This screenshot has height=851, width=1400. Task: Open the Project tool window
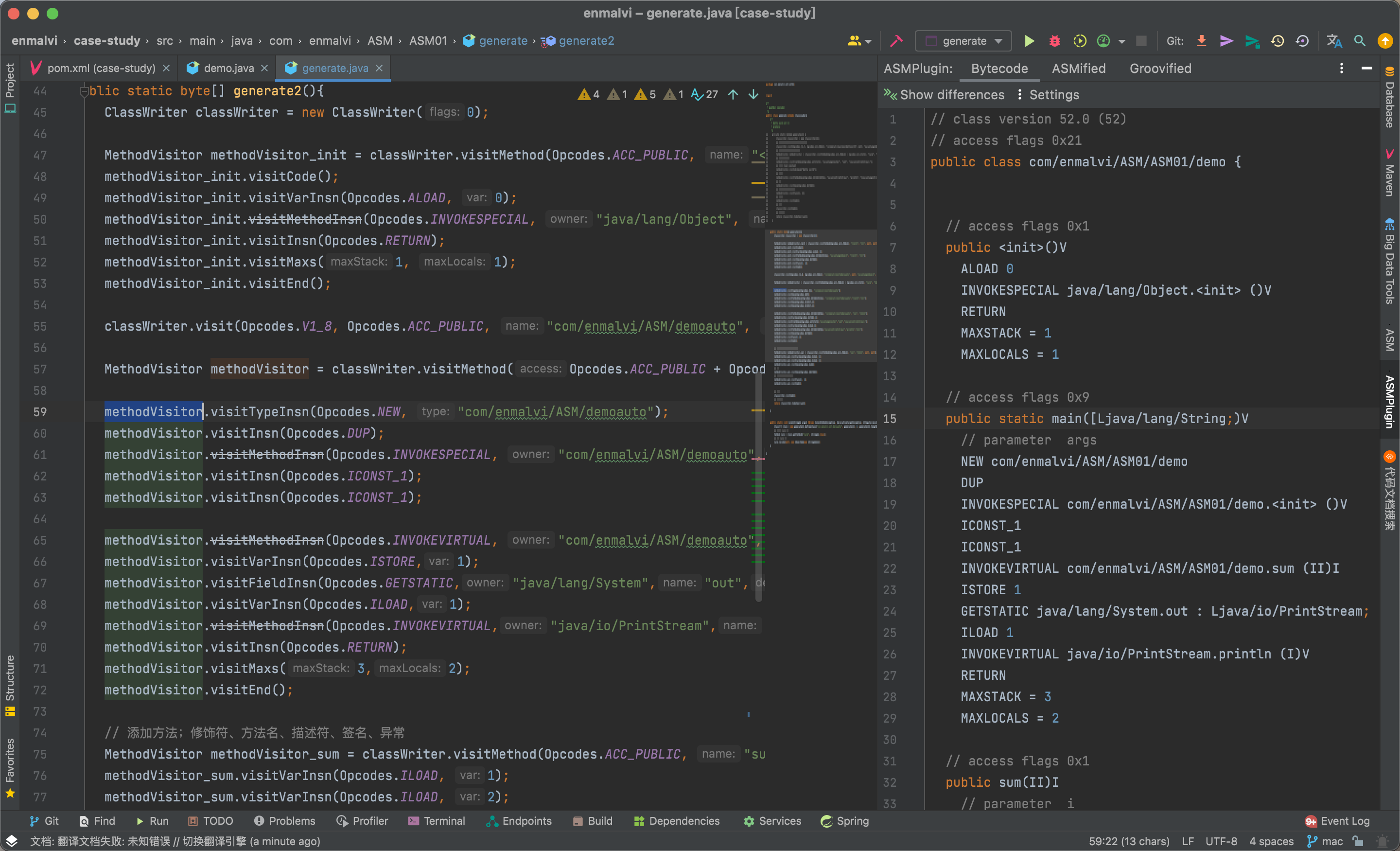coord(10,88)
